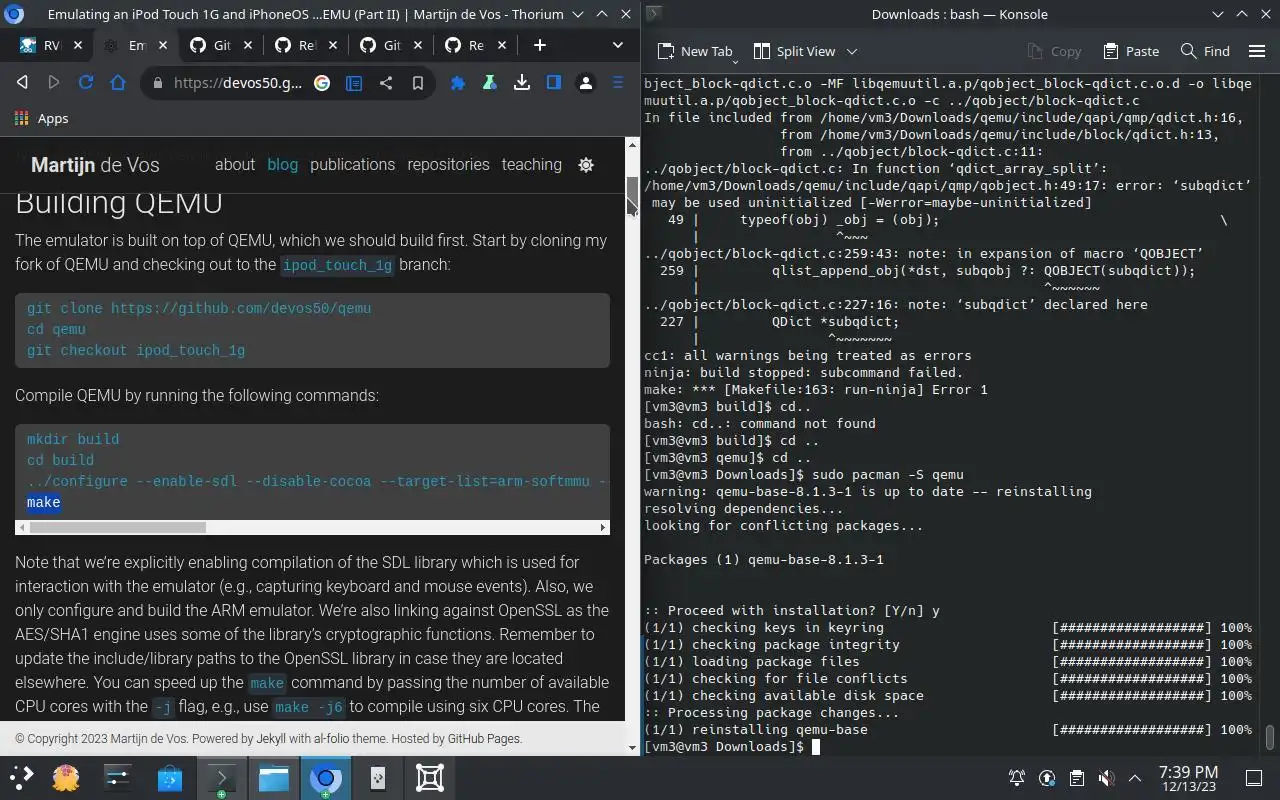The height and width of the screenshot is (800, 1280).
Task: Open the repositories link
Action: pos(448,165)
